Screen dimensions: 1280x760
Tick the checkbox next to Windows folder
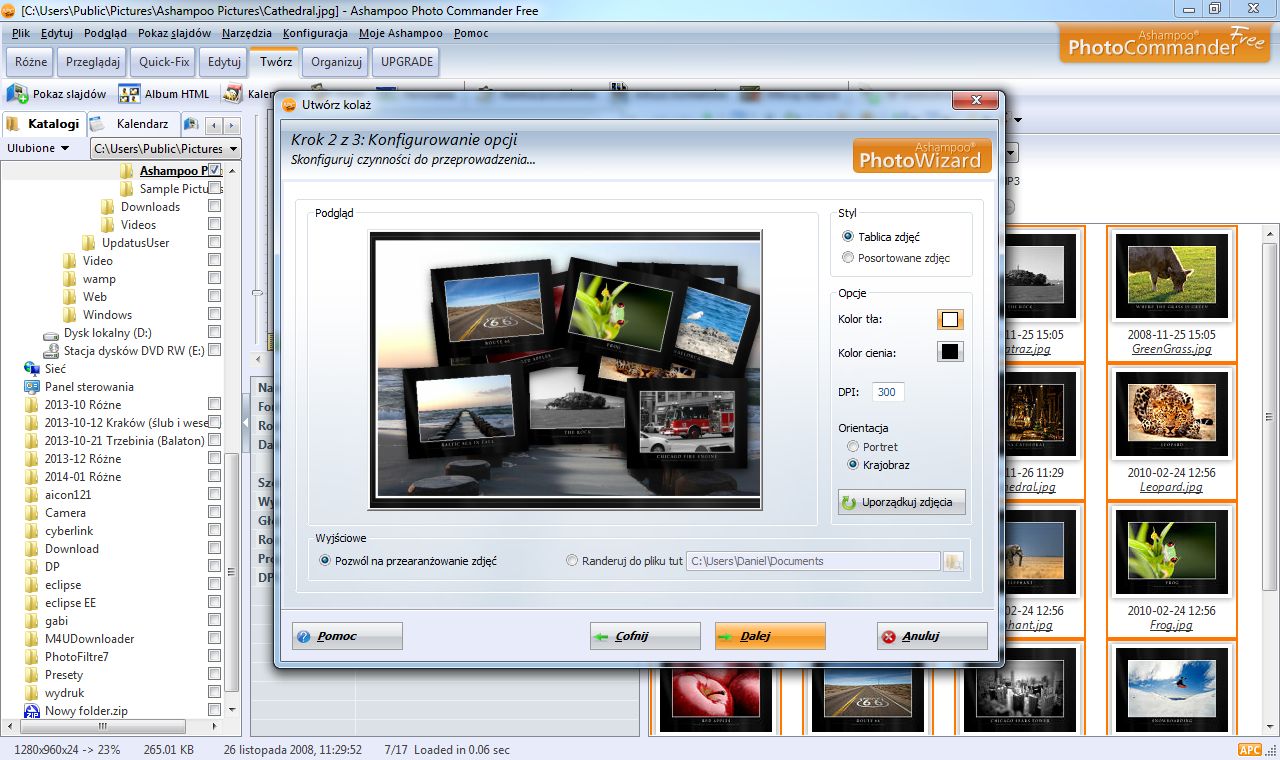[214, 315]
